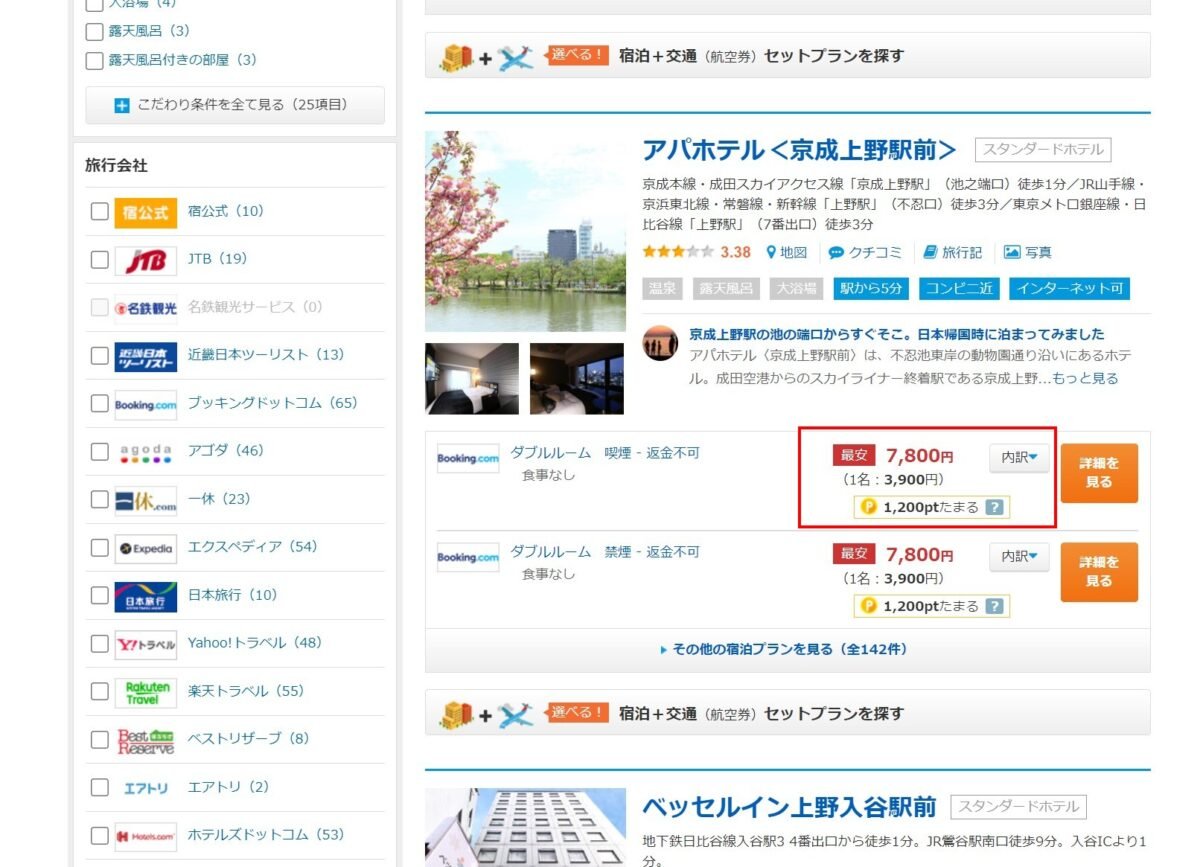Expand その他の宿泊プランを見る (全142件)
This screenshot has height=867, width=1200.
click(x=787, y=650)
